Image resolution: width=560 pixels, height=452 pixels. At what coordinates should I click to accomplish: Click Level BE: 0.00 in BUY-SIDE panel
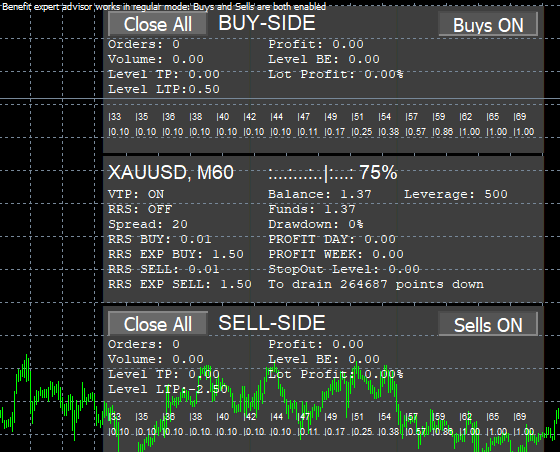[324, 59]
